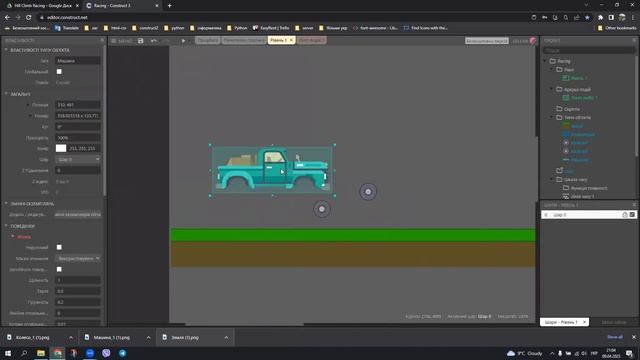640x360 pixels.
Task: Expand the Position property row
Action: coord(28,105)
